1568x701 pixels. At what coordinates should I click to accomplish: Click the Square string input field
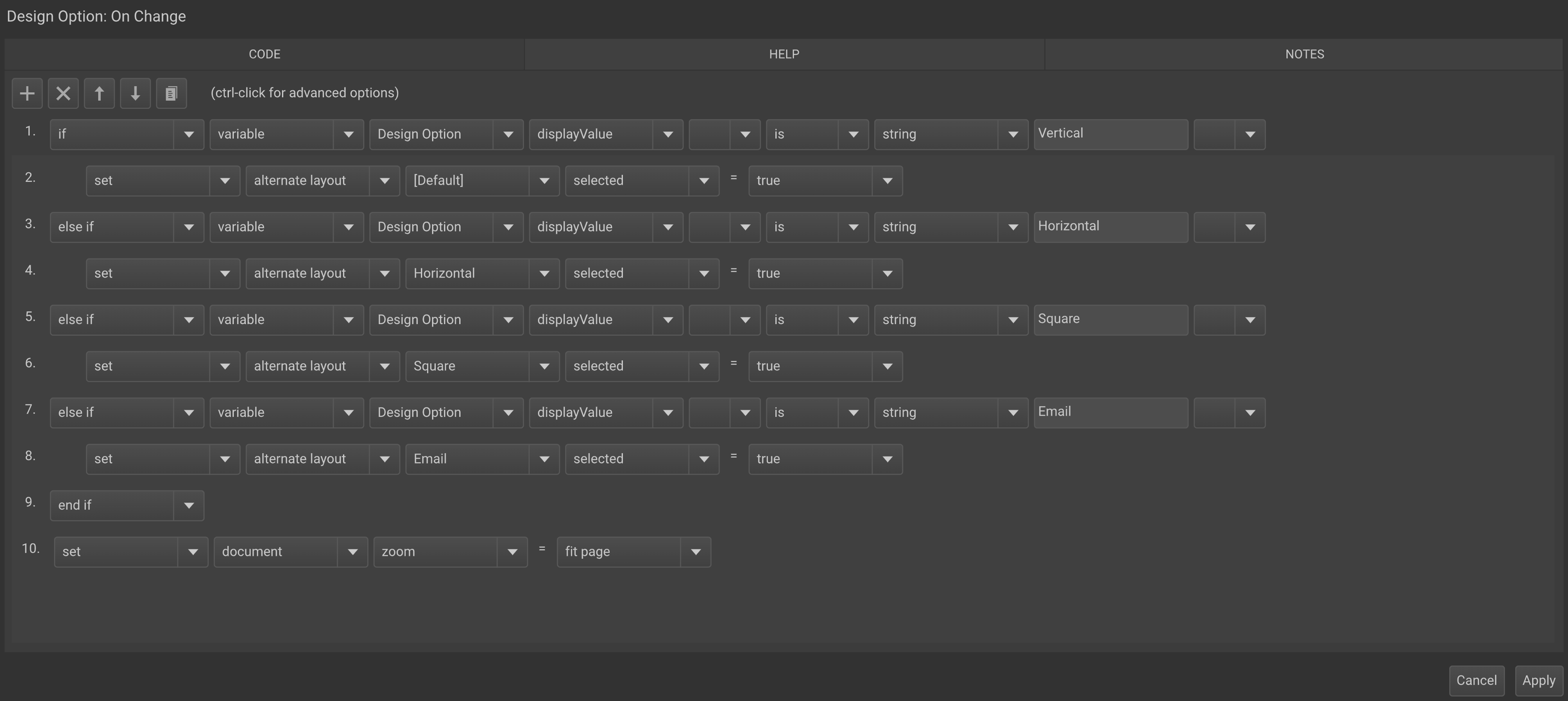(x=1109, y=320)
